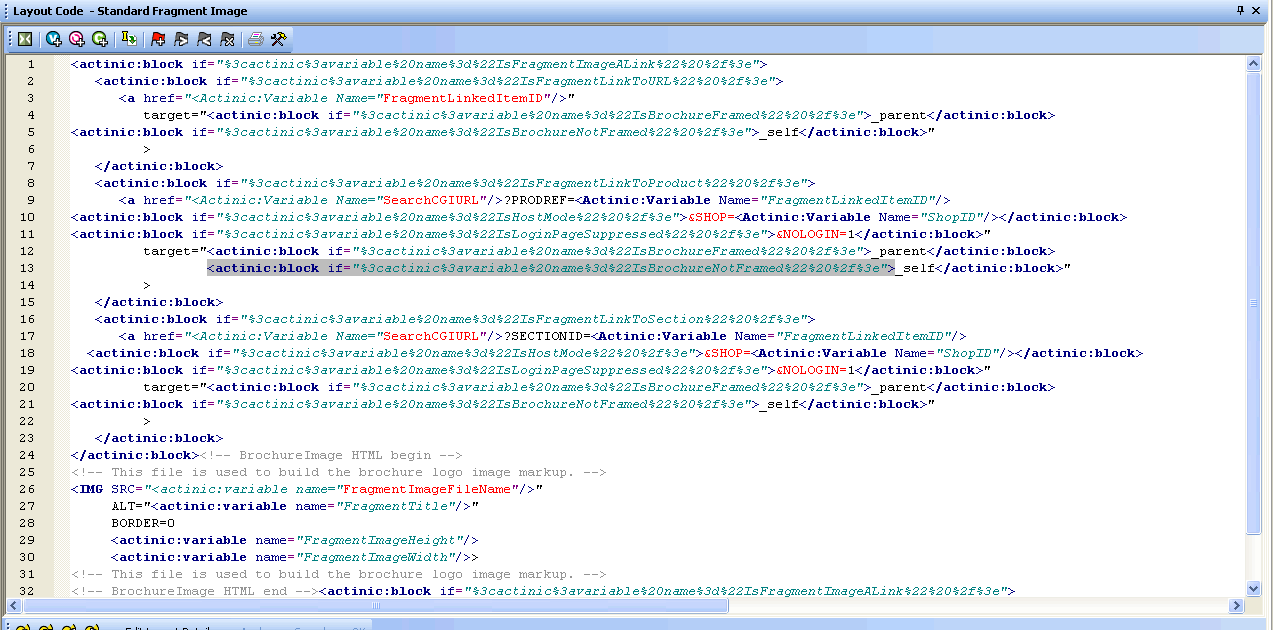This screenshot has height=630, width=1273.
Task: Add a bookmark with the red flag
Action: point(158,39)
